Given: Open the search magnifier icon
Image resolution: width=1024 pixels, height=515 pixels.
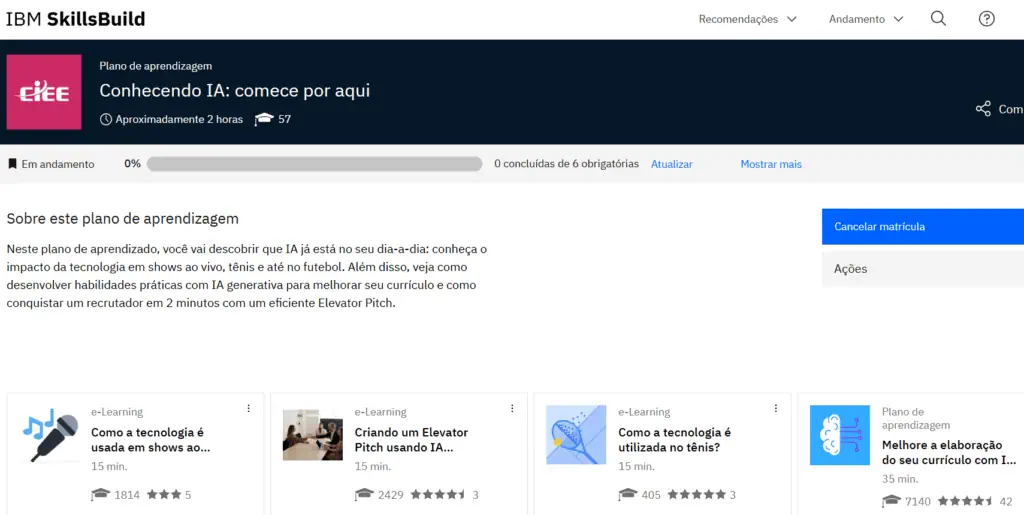Looking at the screenshot, I should click(938, 19).
